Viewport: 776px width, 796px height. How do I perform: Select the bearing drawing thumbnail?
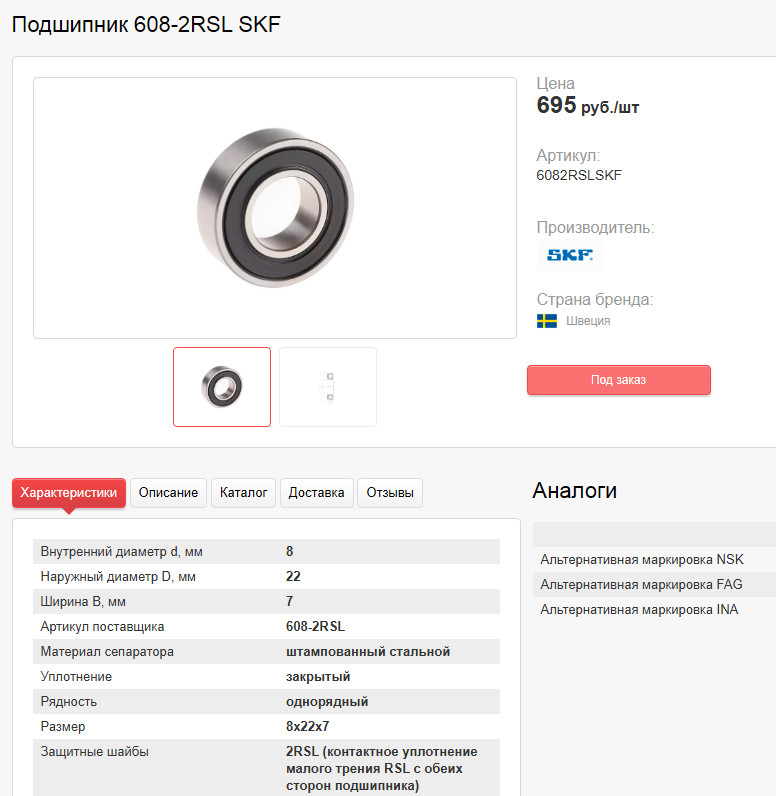328,387
